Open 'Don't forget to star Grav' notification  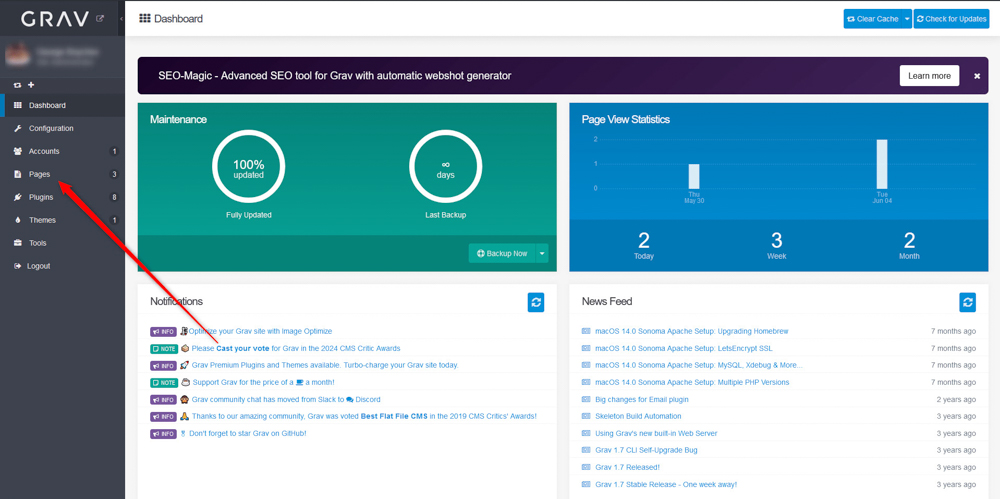click(248, 433)
